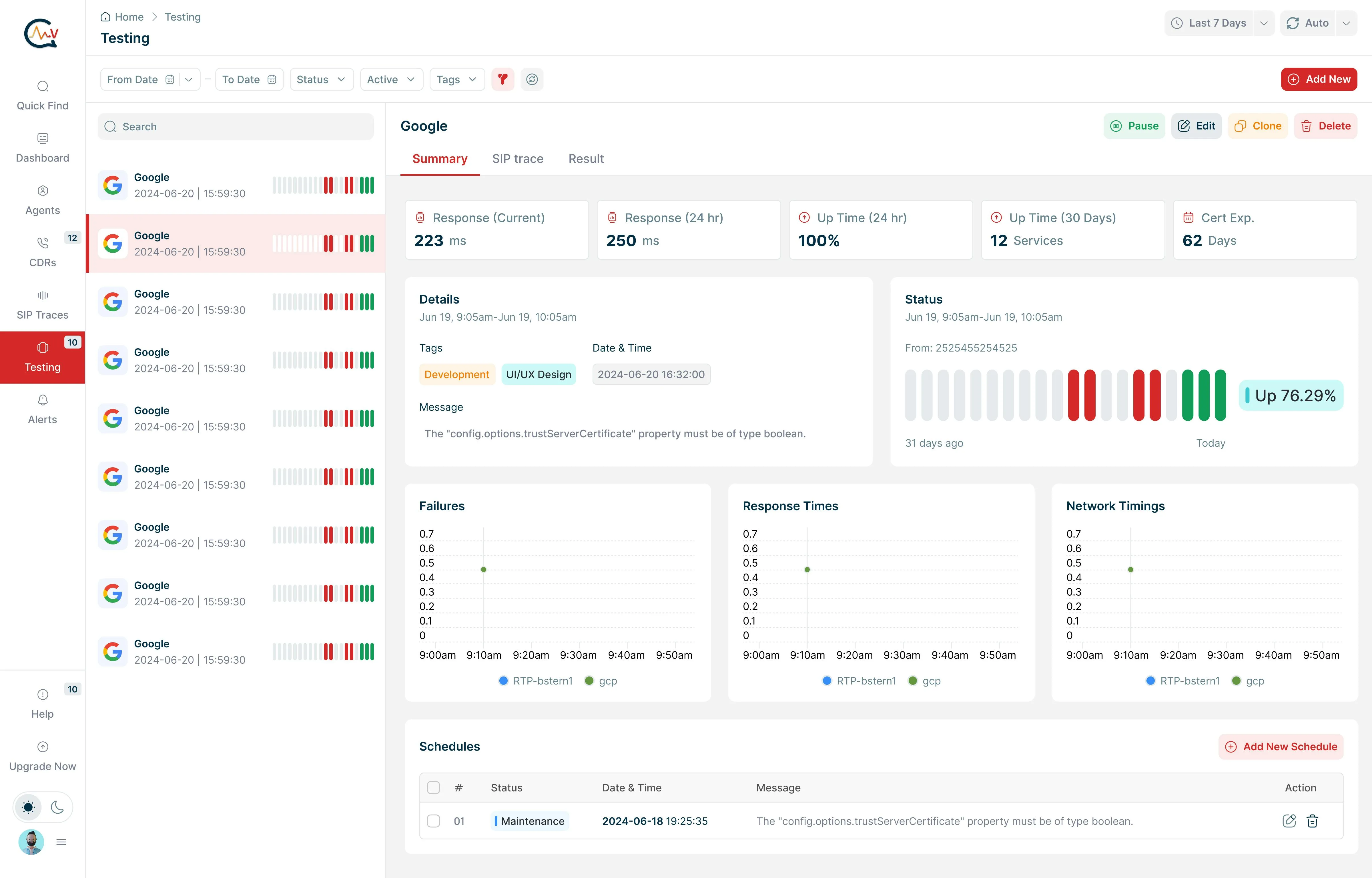Select the first Google test in list
The width and height of the screenshot is (1372, 878).
(236, 185)
